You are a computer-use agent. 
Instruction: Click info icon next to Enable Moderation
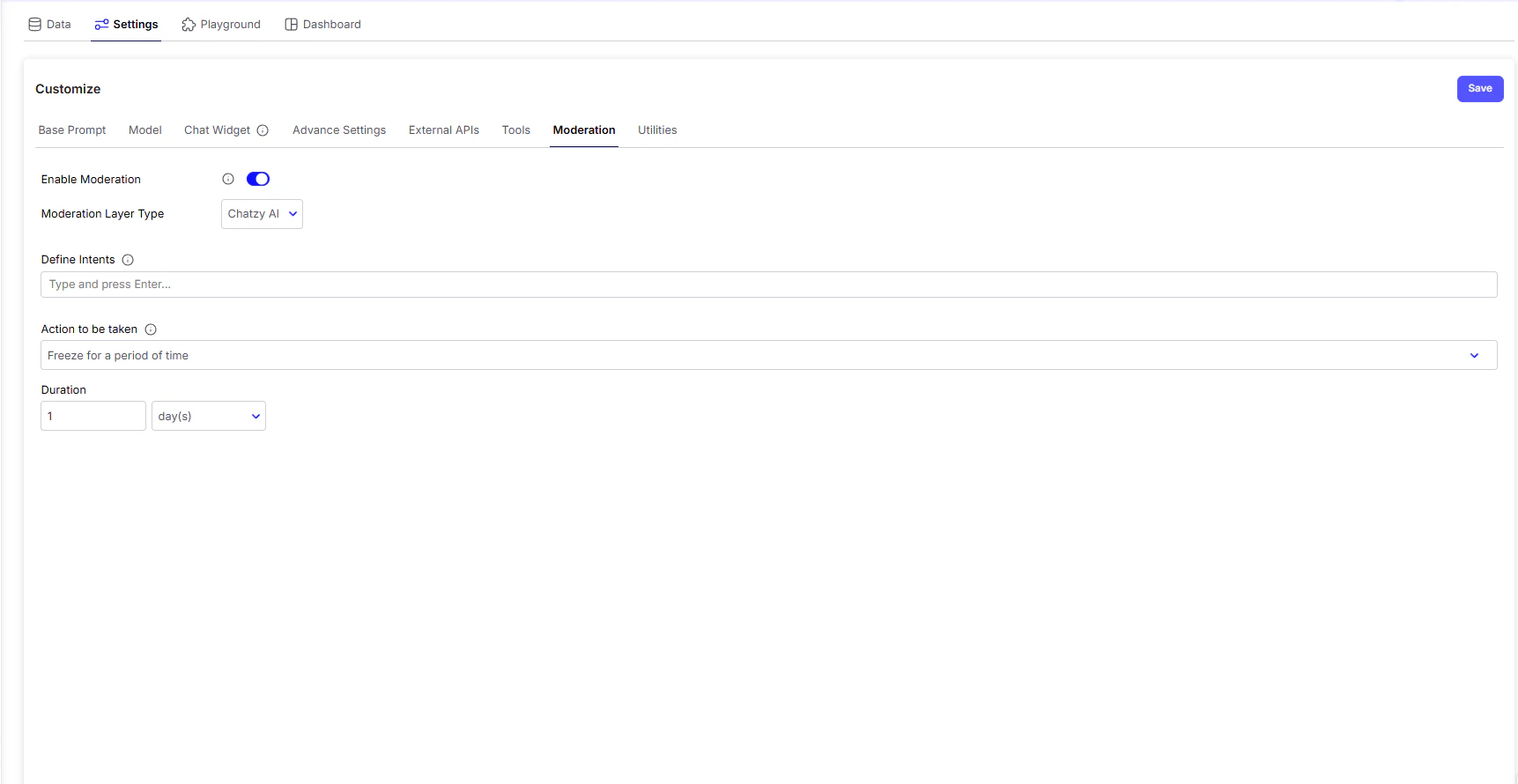point(228,179)
